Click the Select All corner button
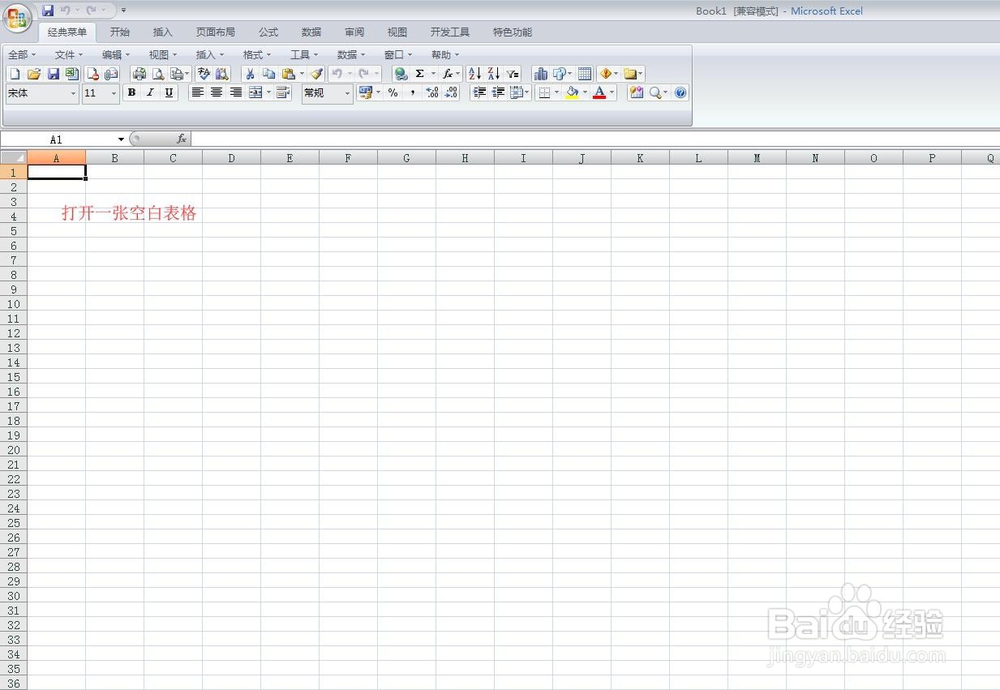 [x=13, y=158]
